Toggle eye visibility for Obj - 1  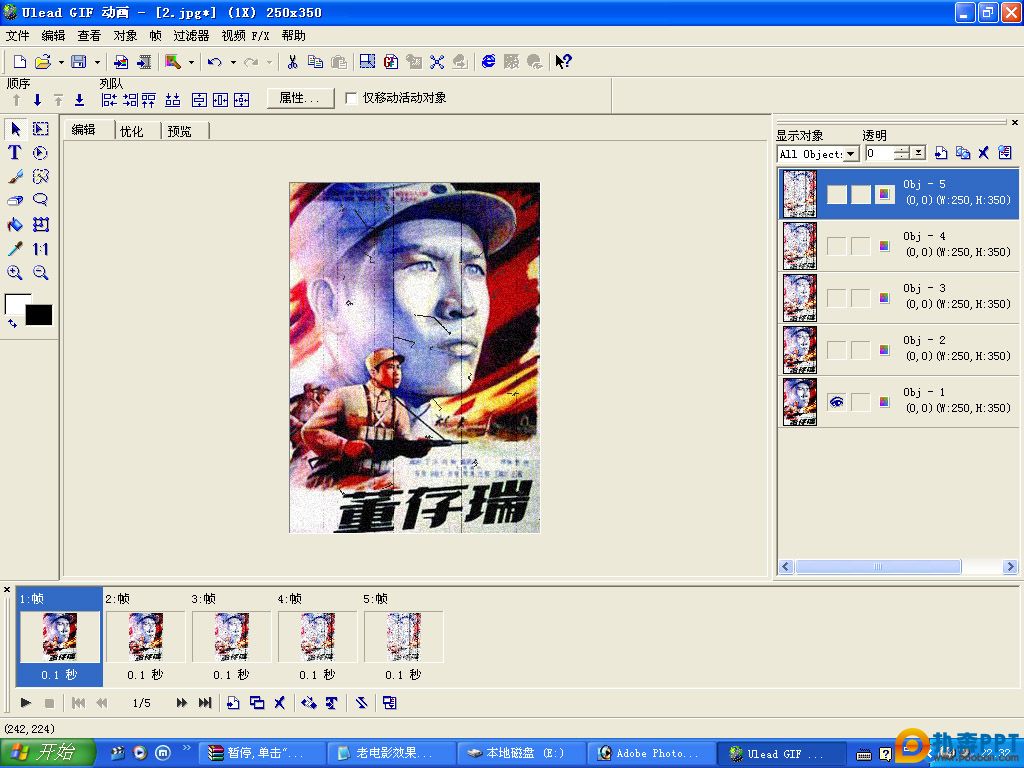coord(837,402)
